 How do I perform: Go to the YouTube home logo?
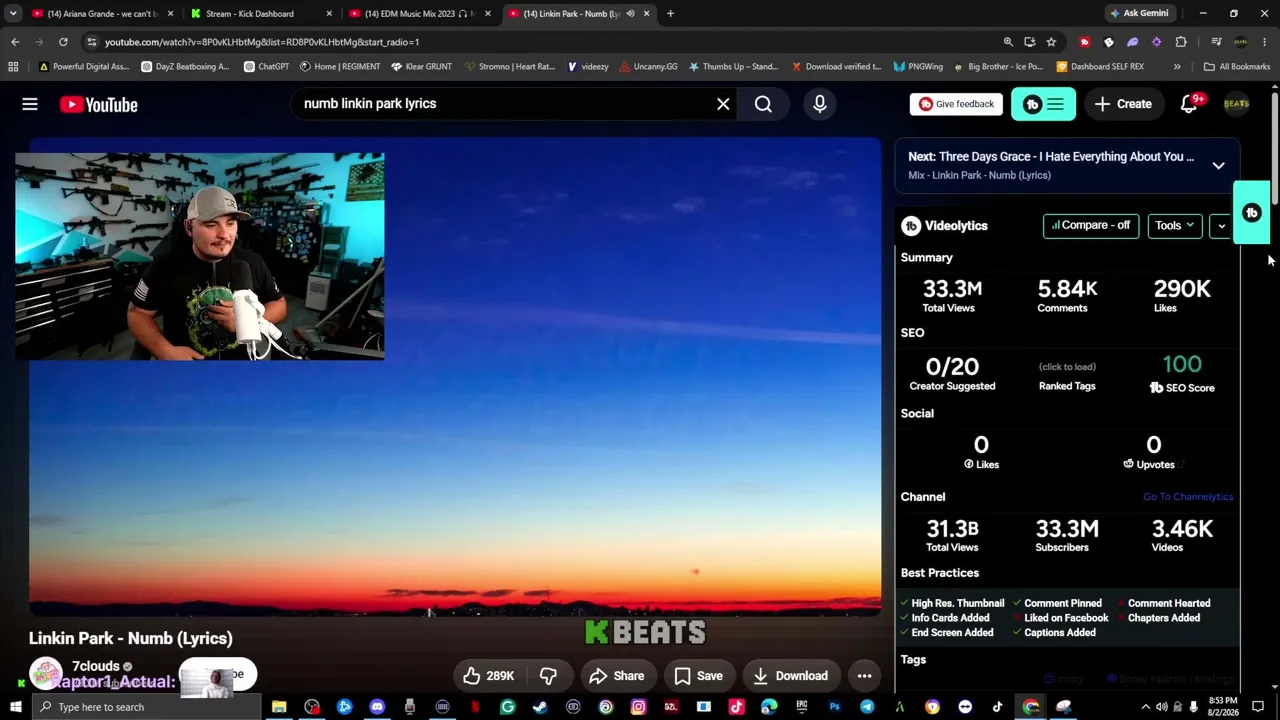(x=98, y=104)
